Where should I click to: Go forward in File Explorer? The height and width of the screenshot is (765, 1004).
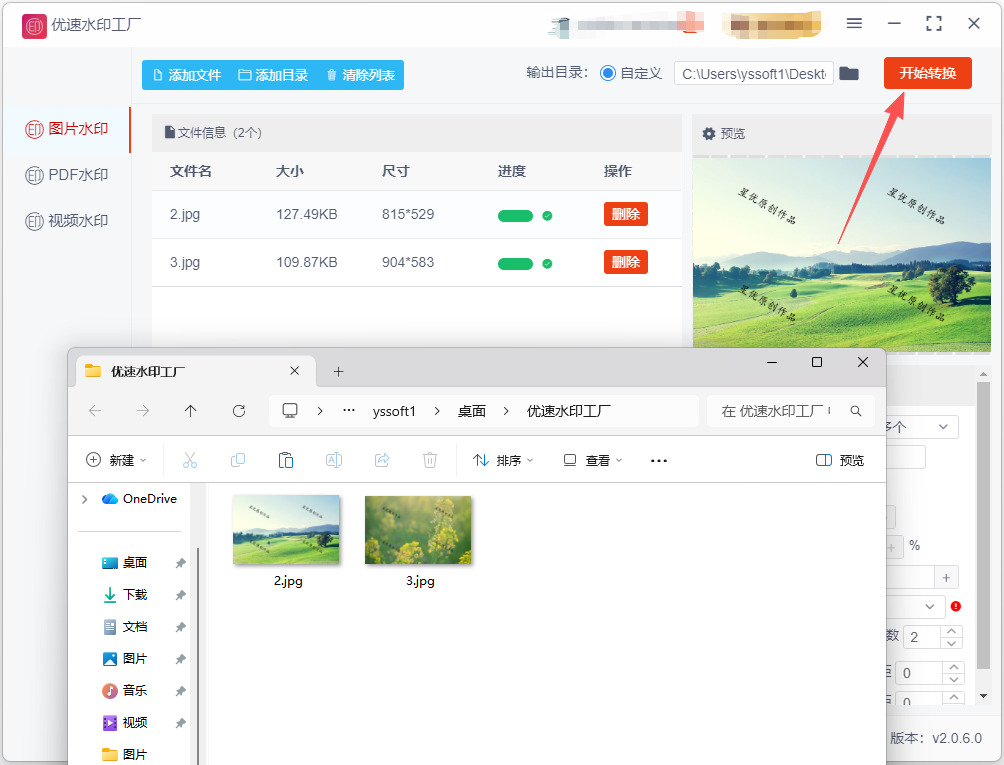143,411
